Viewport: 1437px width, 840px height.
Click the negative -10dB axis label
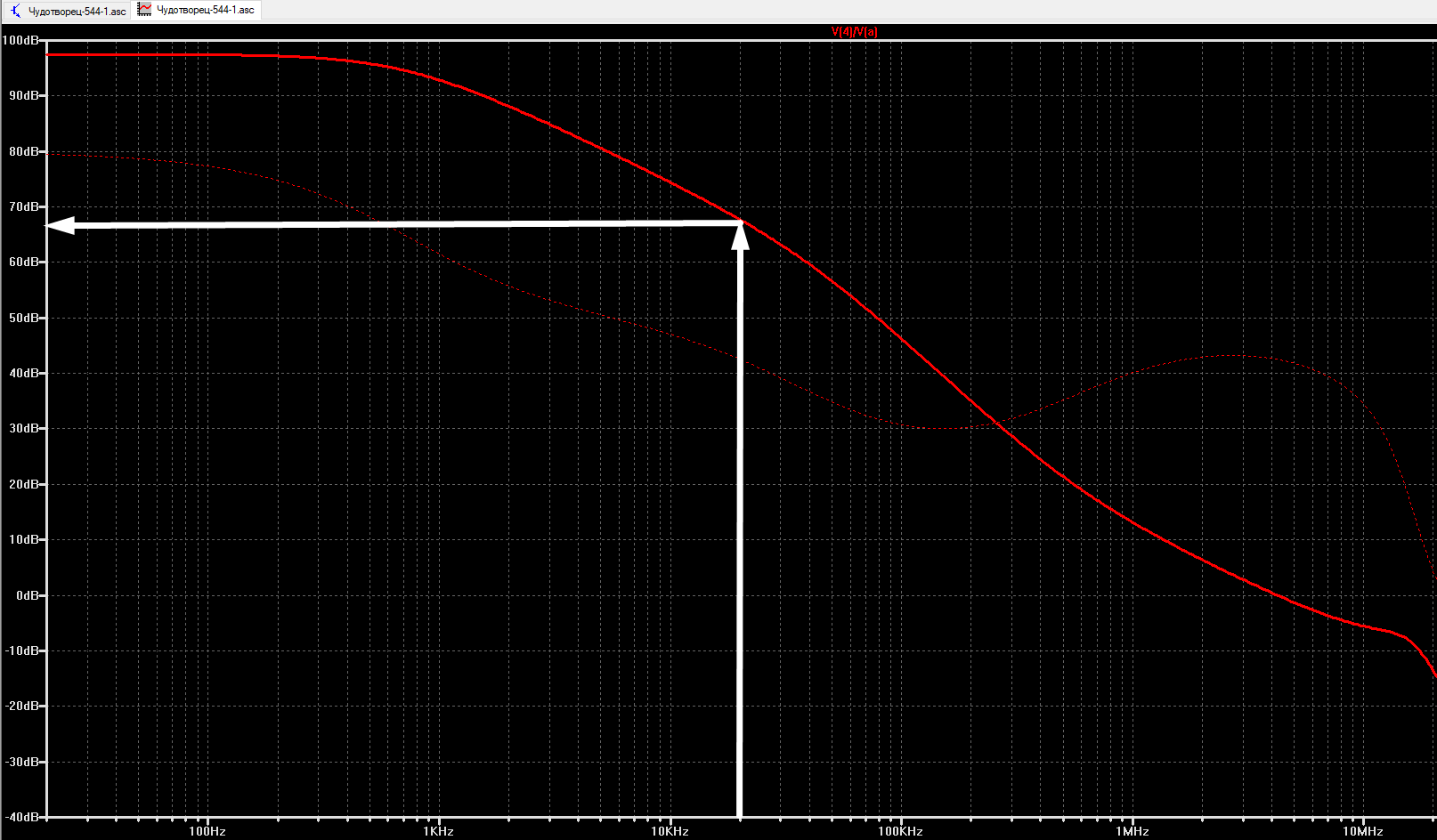[22, 650]
